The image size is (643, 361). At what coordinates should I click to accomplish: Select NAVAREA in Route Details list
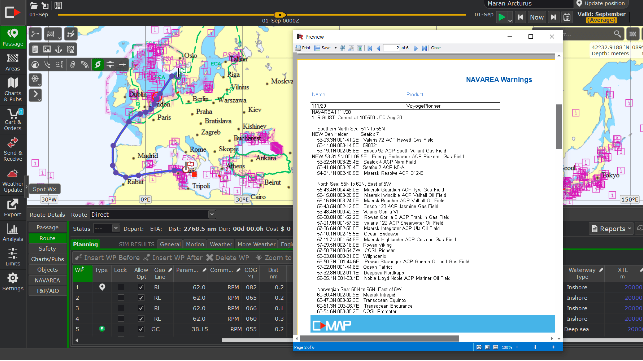click(x=48, y=280)
